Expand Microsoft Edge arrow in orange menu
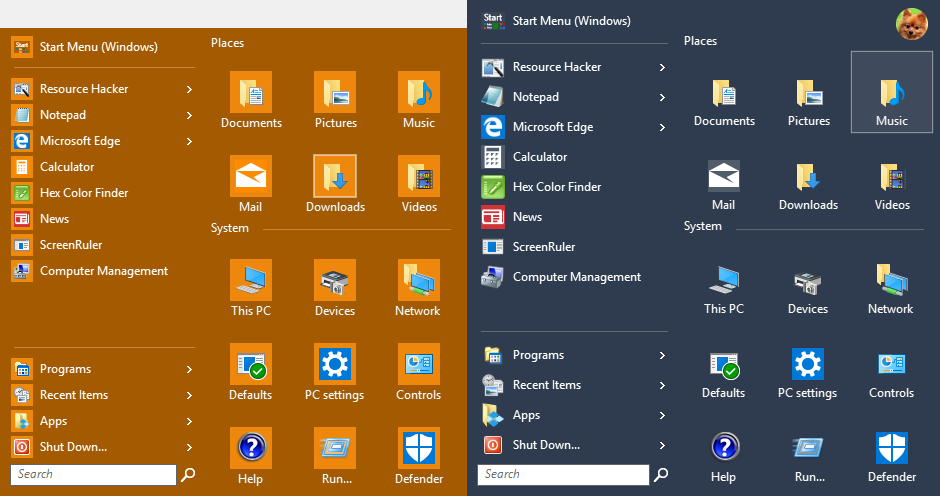 (x=189, y=142)
